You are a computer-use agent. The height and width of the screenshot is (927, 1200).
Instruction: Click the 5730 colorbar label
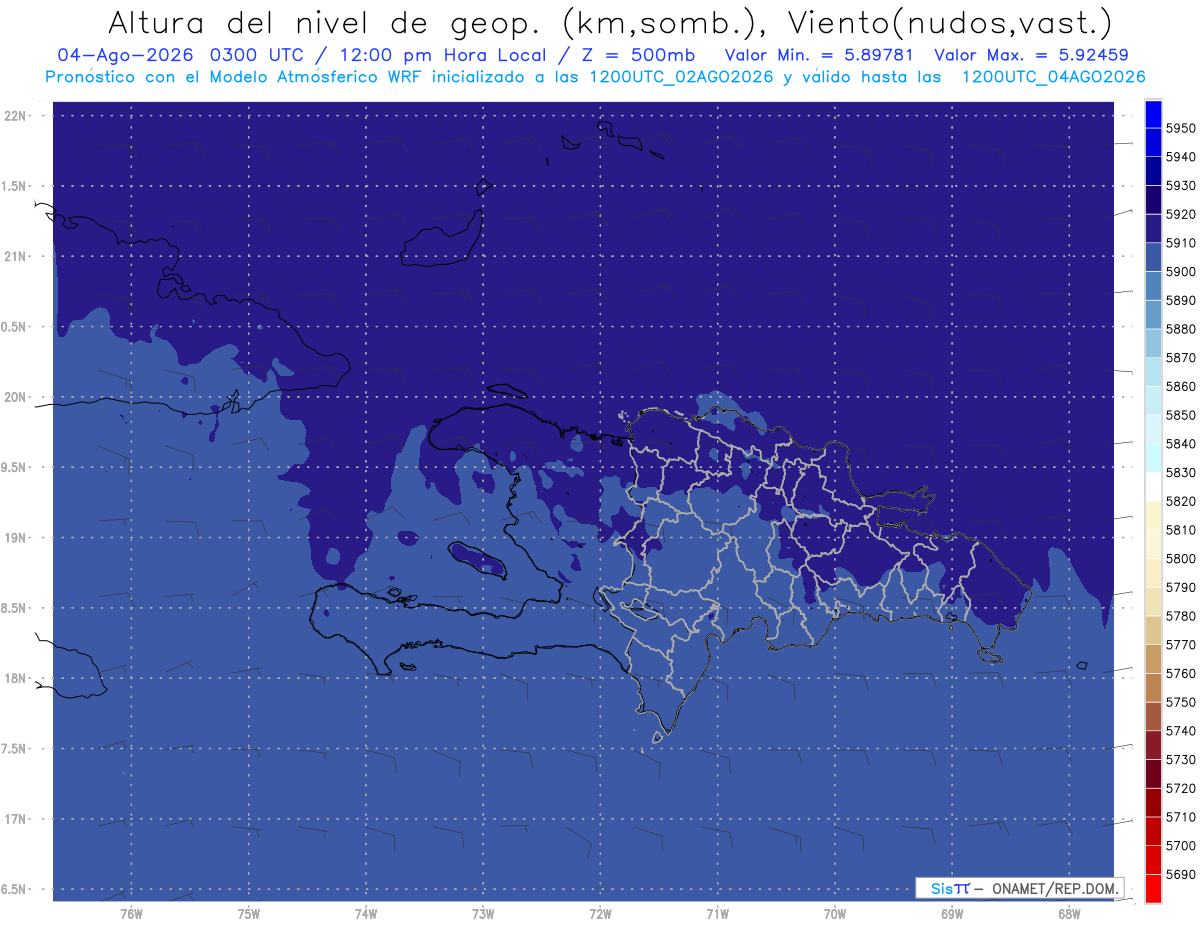pos(1180,760)
